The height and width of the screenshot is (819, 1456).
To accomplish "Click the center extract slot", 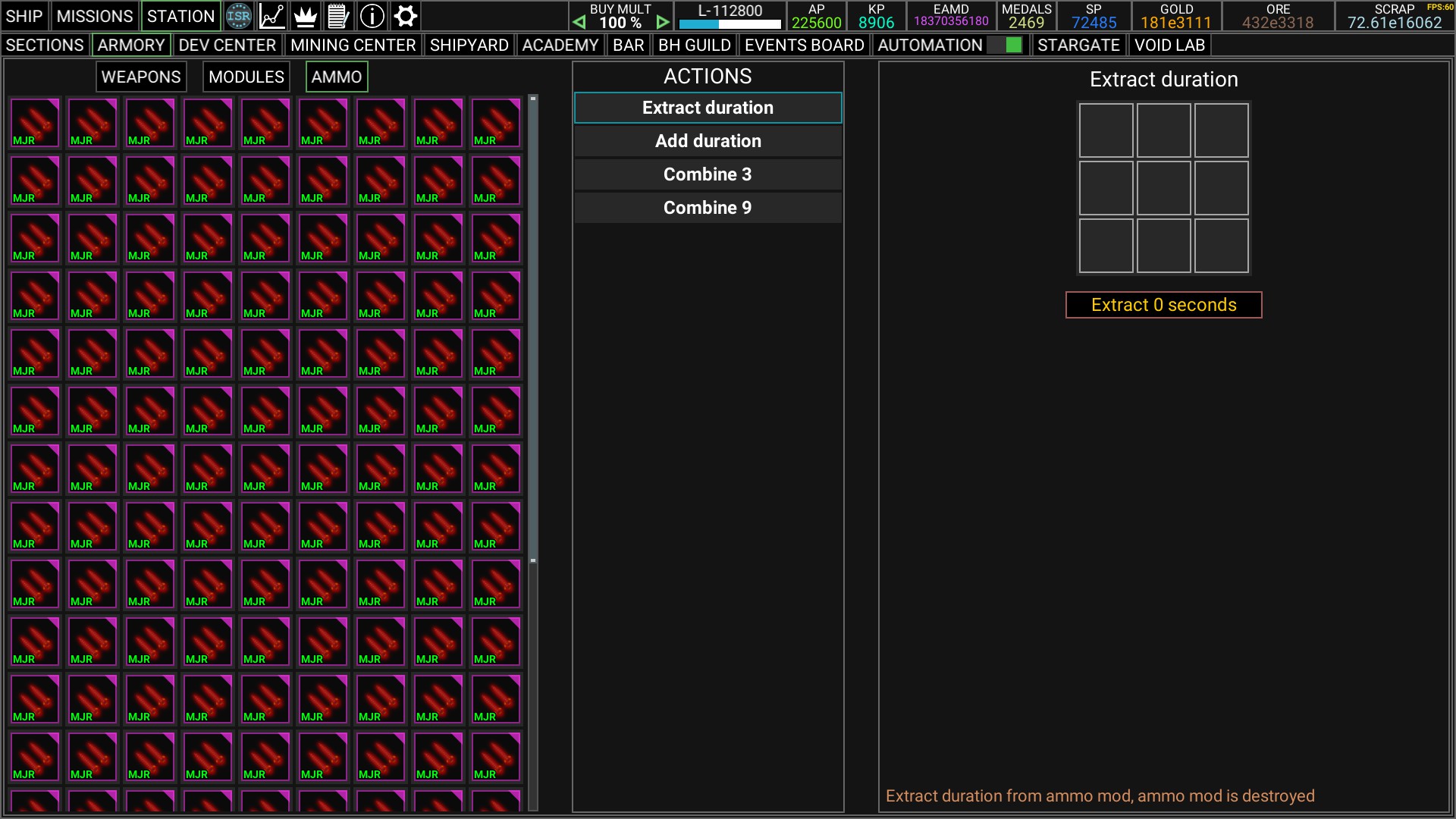I will pos(1163,188).
